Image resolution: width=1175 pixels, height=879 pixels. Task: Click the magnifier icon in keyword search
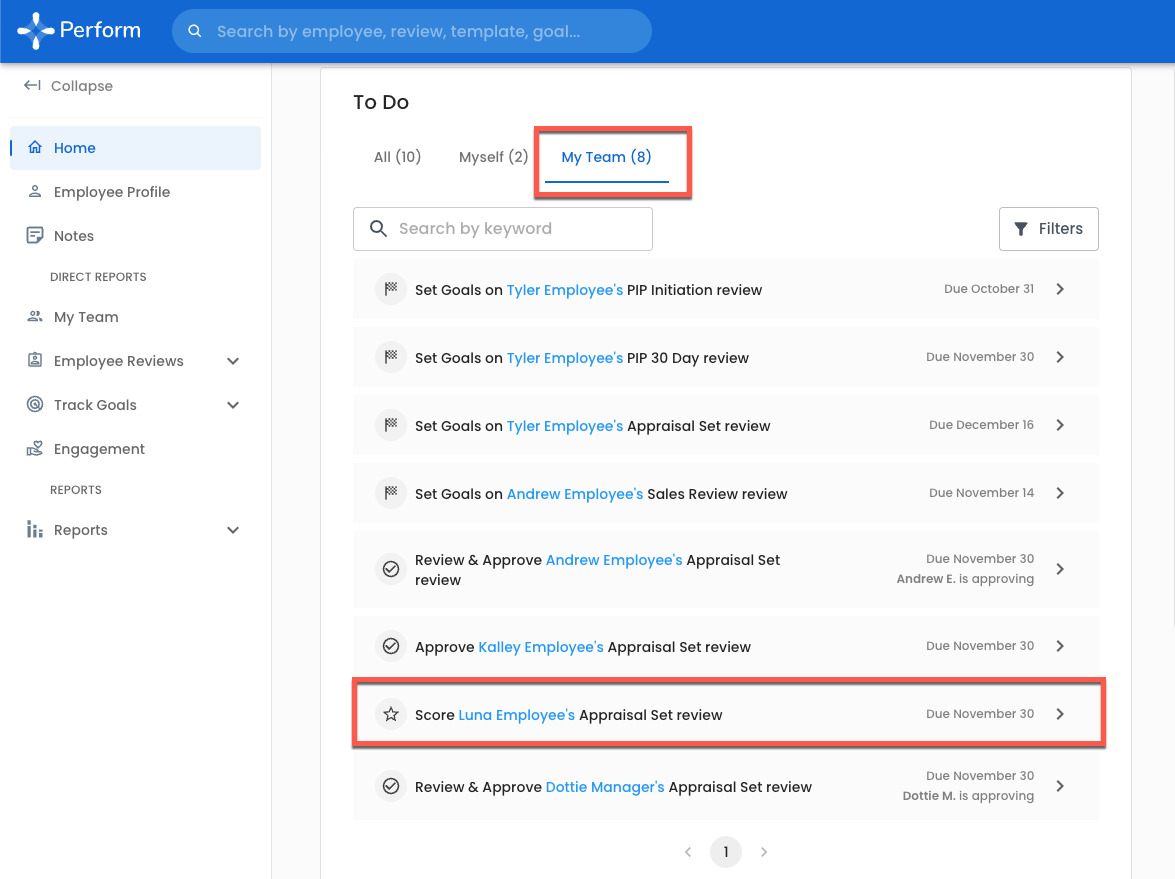click(378, 229)
